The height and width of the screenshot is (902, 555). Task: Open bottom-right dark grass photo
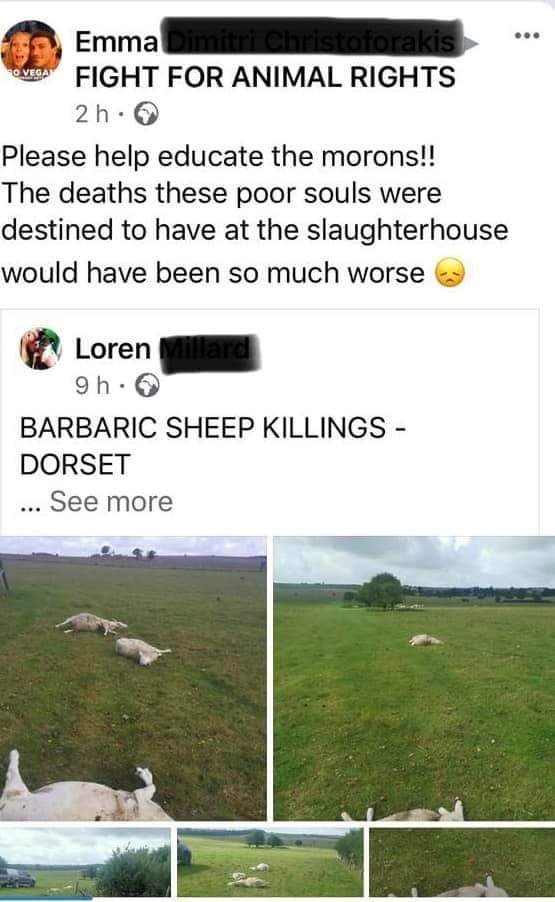462,862
